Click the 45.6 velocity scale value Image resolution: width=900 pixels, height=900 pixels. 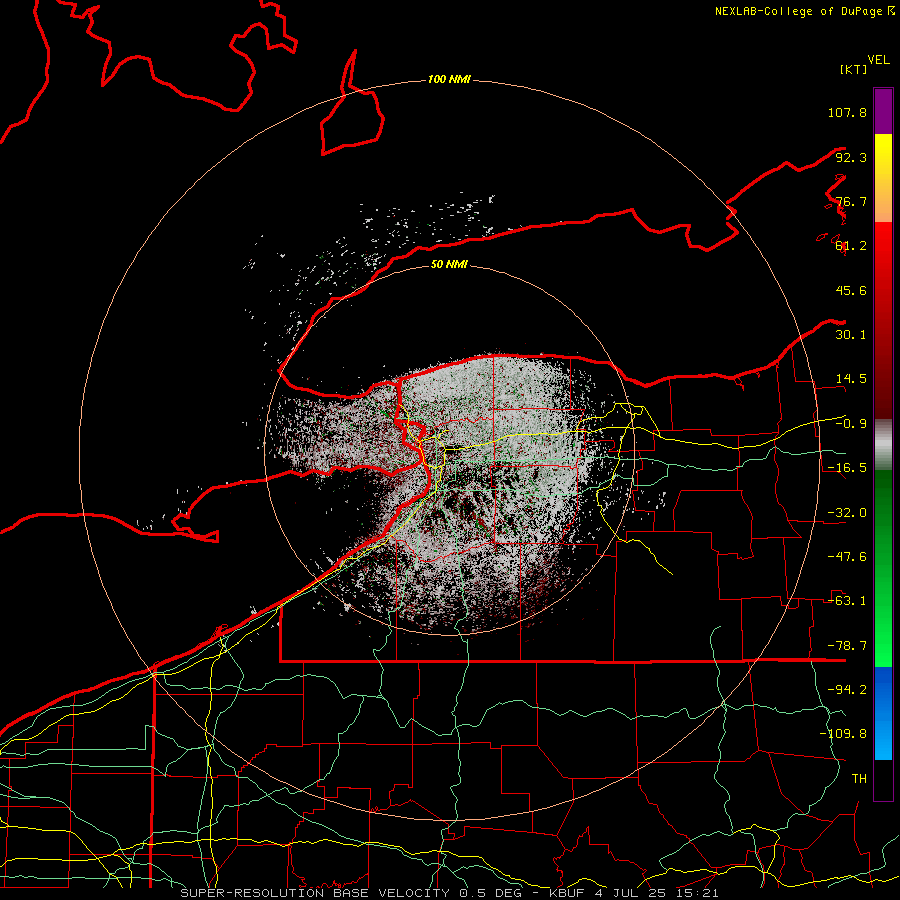[851, 290]
